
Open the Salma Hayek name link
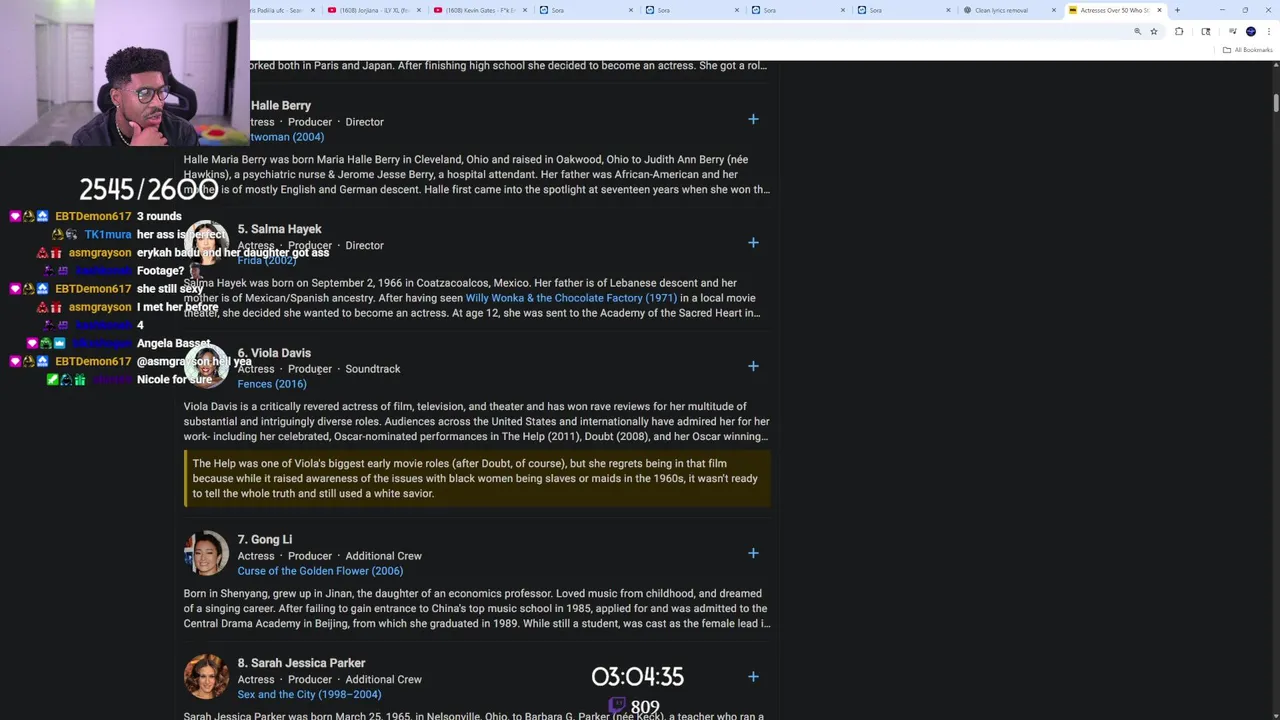click(x=279, y=229)
